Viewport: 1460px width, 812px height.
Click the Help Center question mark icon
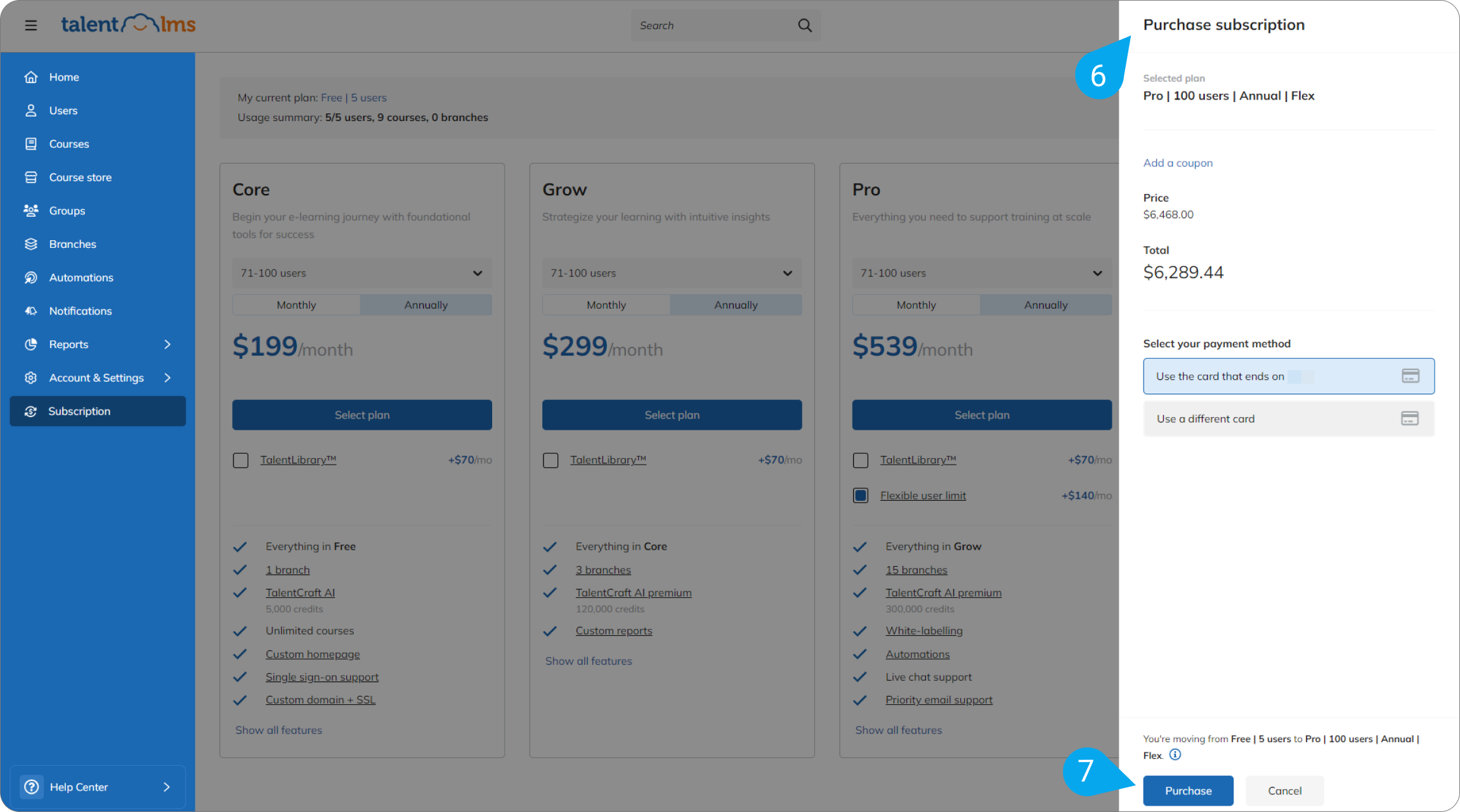click(31, 787)
